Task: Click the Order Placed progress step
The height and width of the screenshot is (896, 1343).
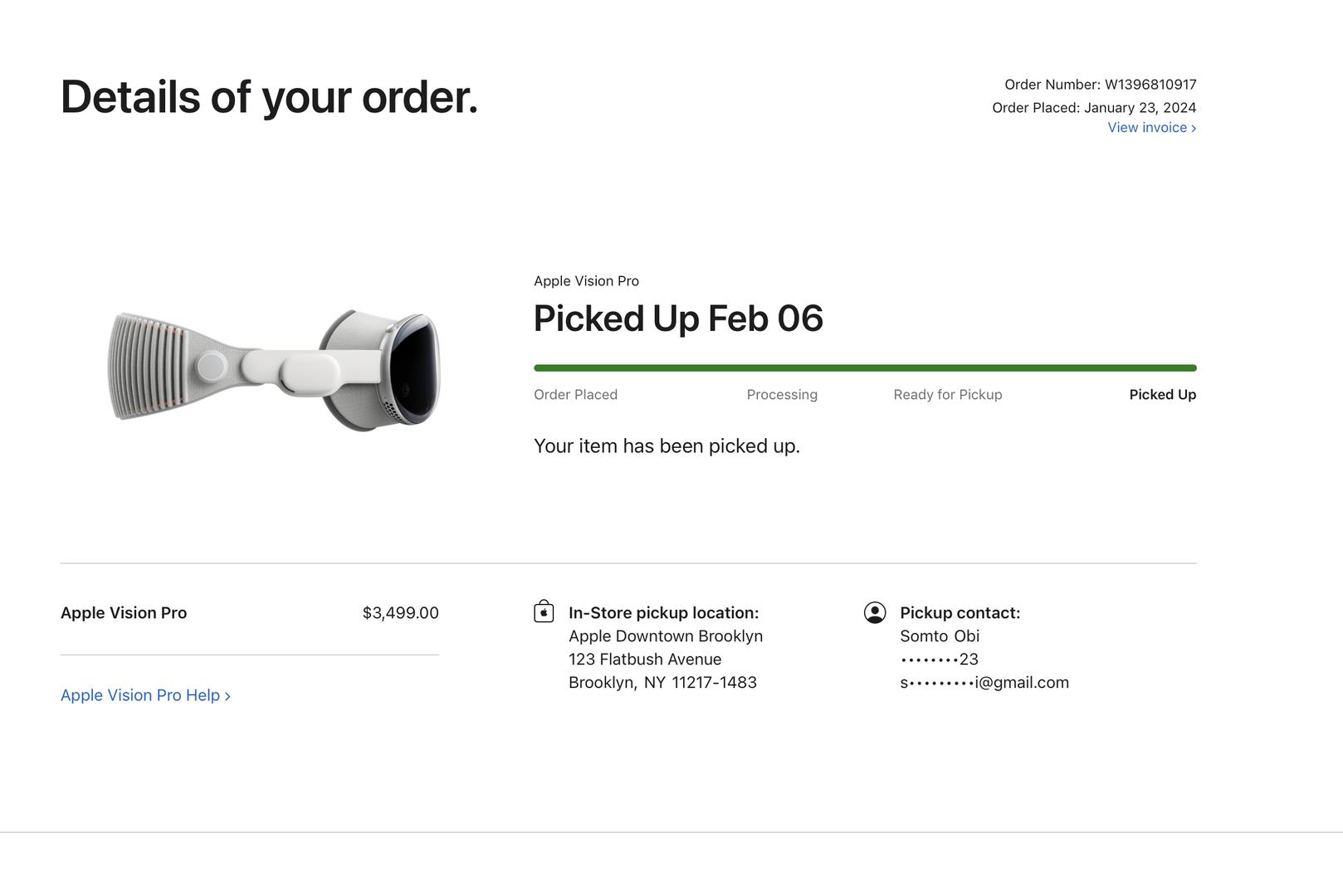Action: (x=575, y=395)
